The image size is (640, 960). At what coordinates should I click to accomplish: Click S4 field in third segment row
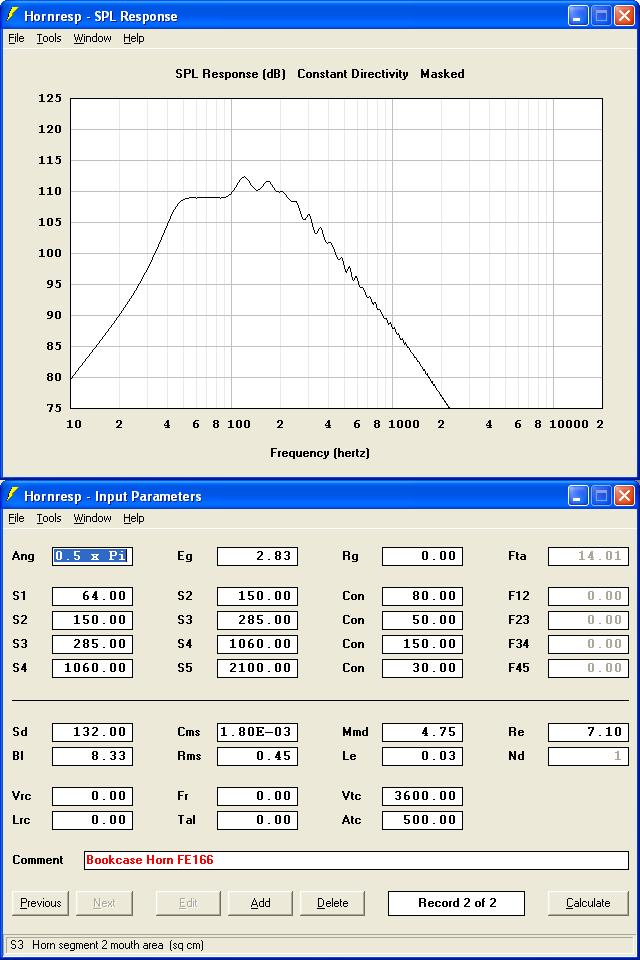(257, 643)
